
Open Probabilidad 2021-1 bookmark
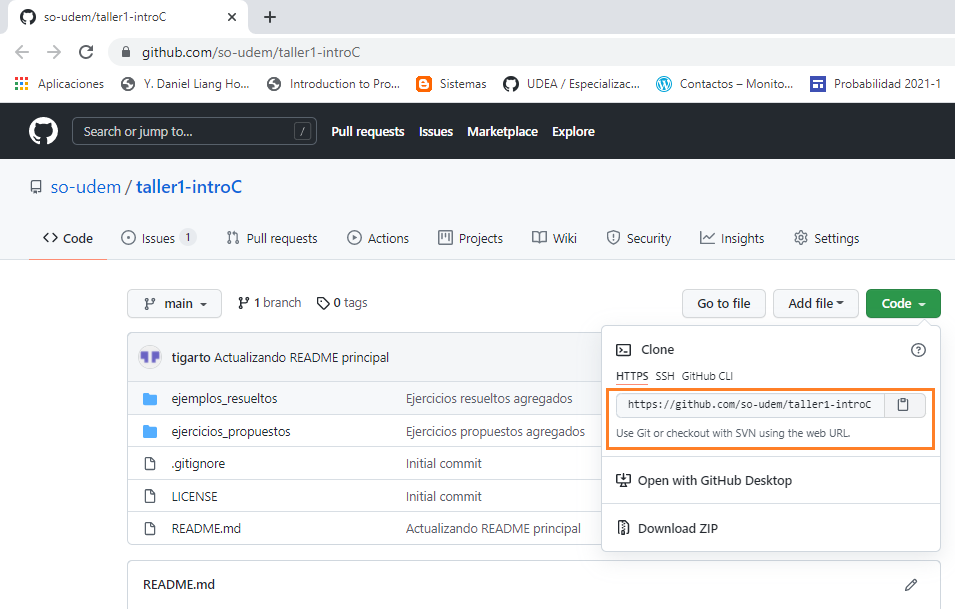pyautogui.click(x=875, y=83)
